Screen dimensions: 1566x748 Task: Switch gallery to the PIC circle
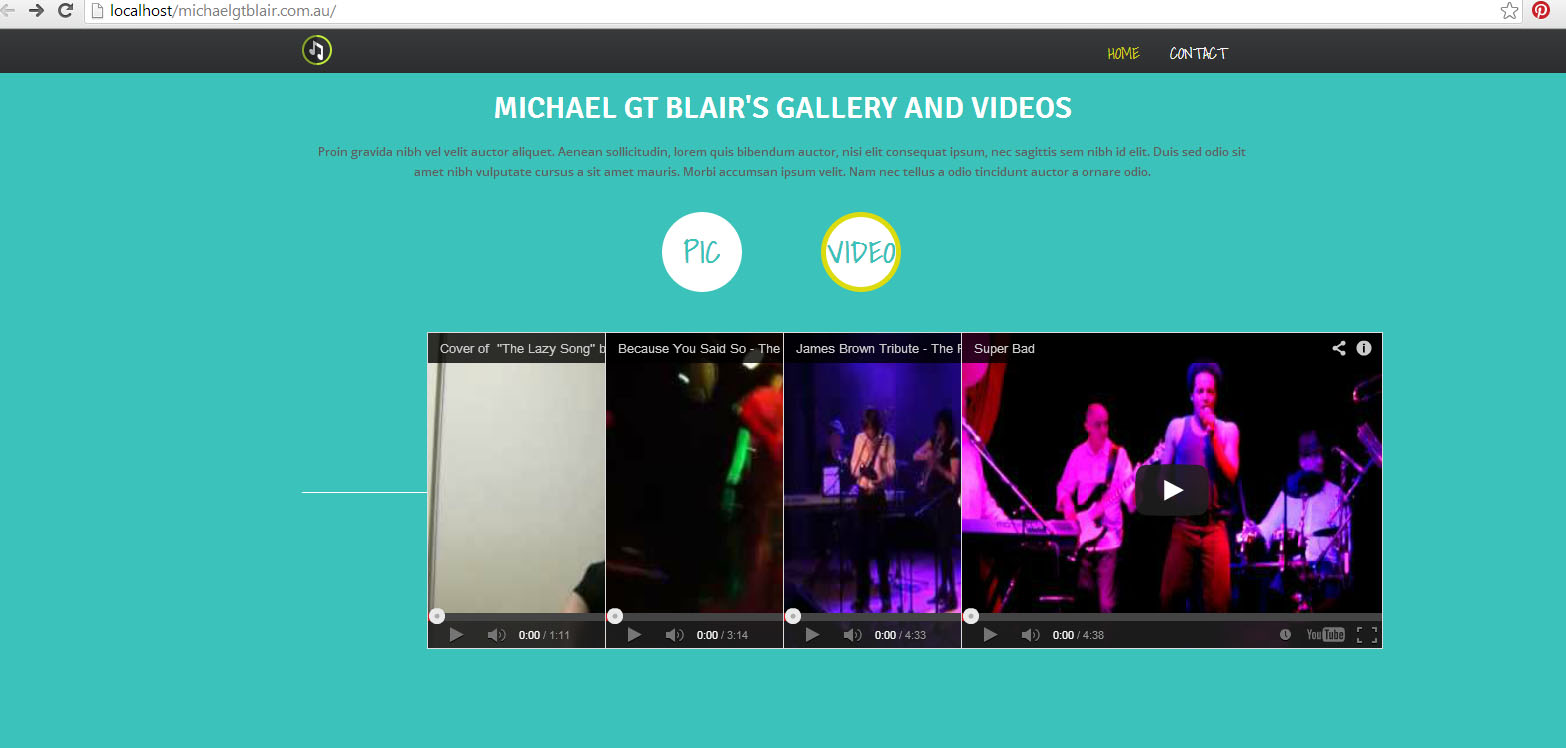pos(702,252)
